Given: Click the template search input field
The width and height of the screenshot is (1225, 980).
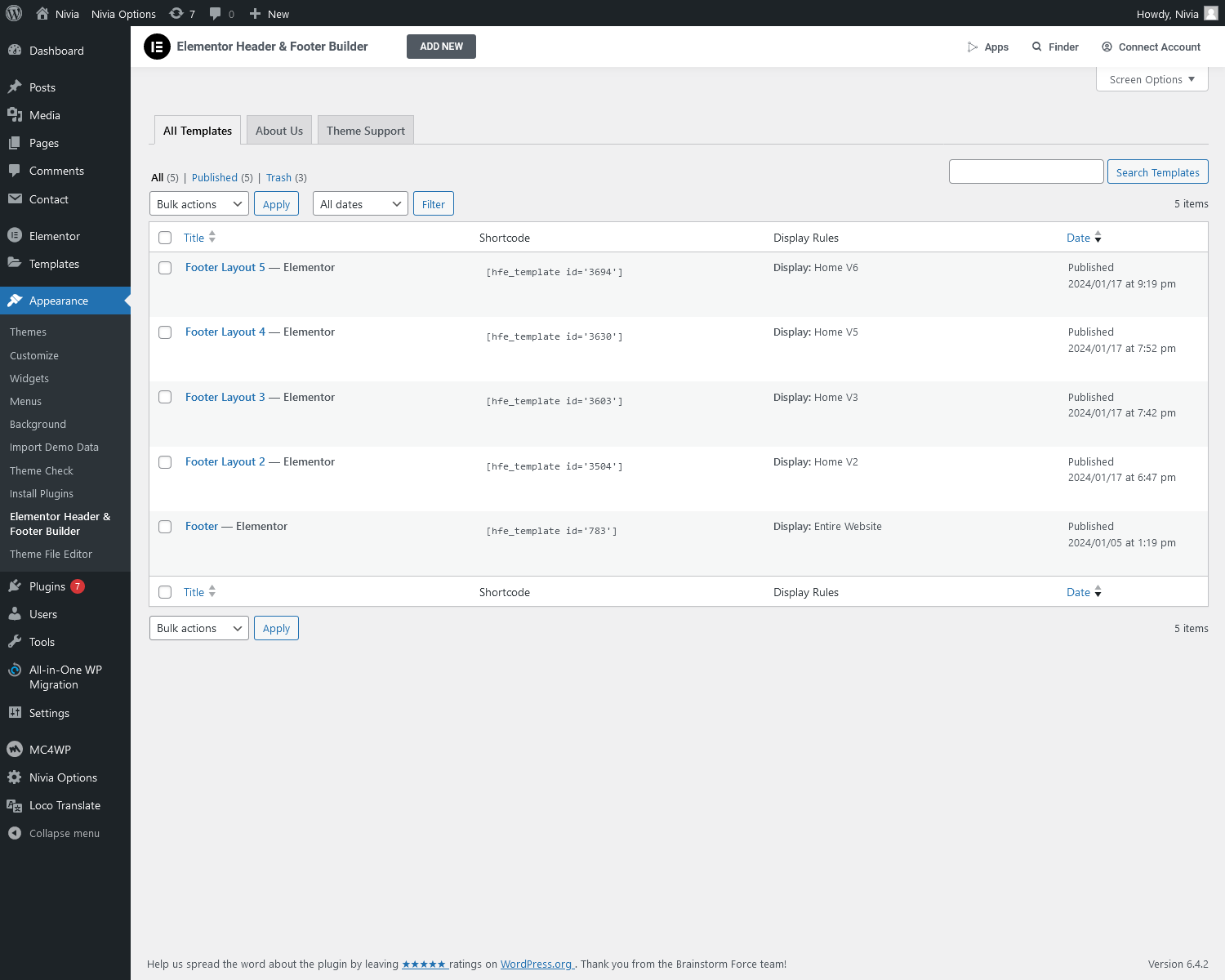Looking at the screenshot, I should click(1026, 171).
